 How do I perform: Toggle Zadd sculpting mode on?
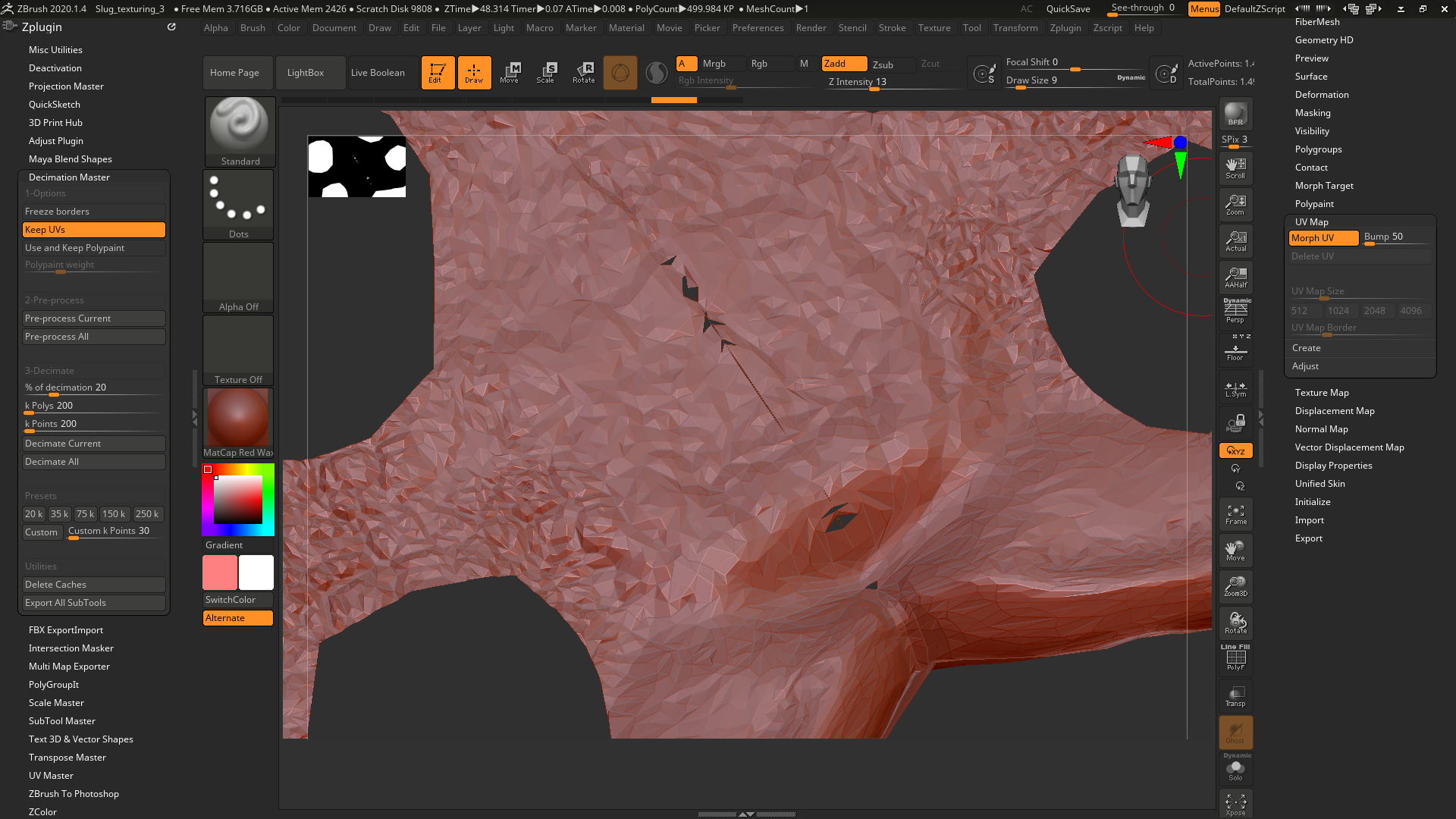[836, 63]
